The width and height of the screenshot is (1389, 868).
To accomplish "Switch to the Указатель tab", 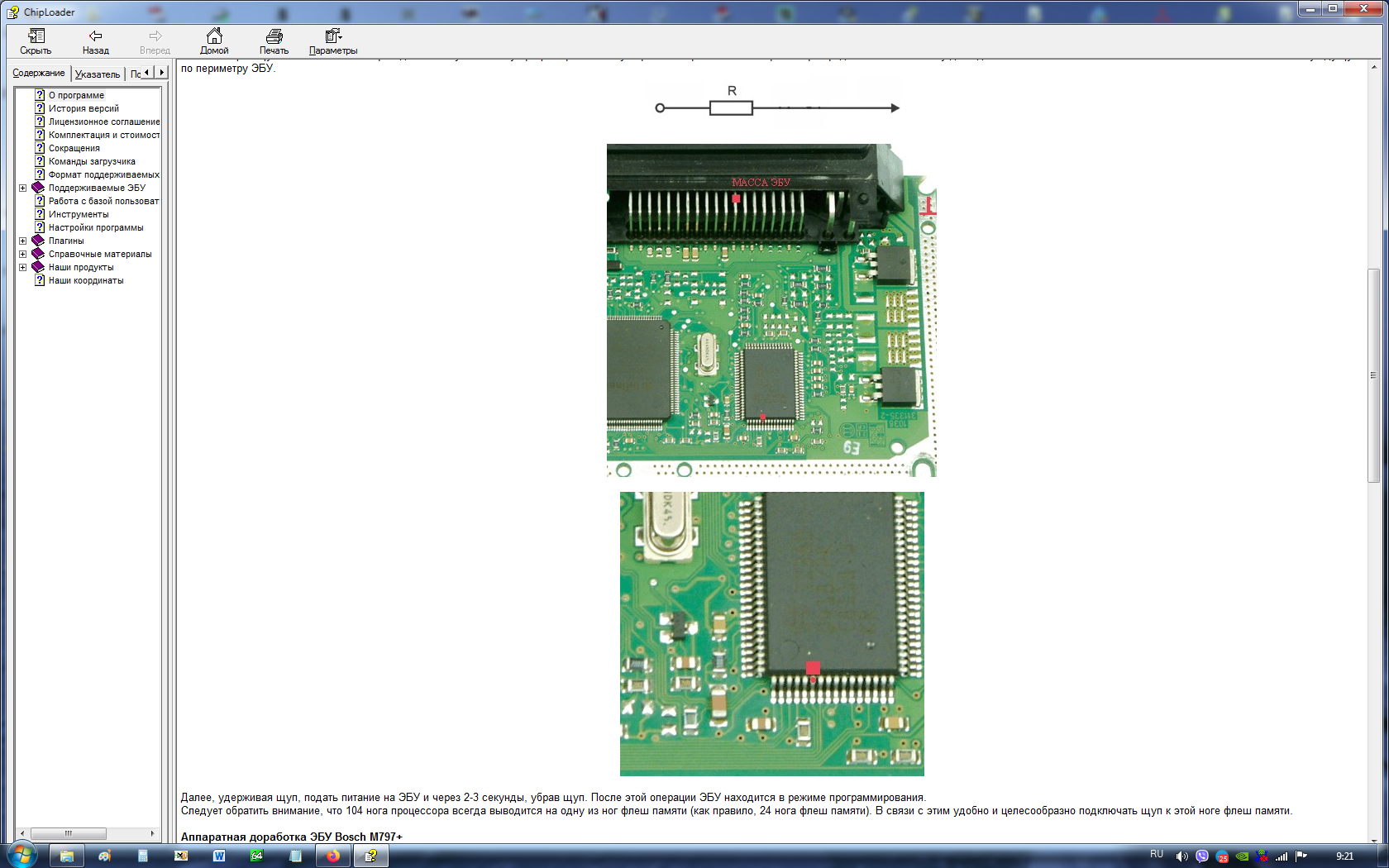I will coord(98,74).
